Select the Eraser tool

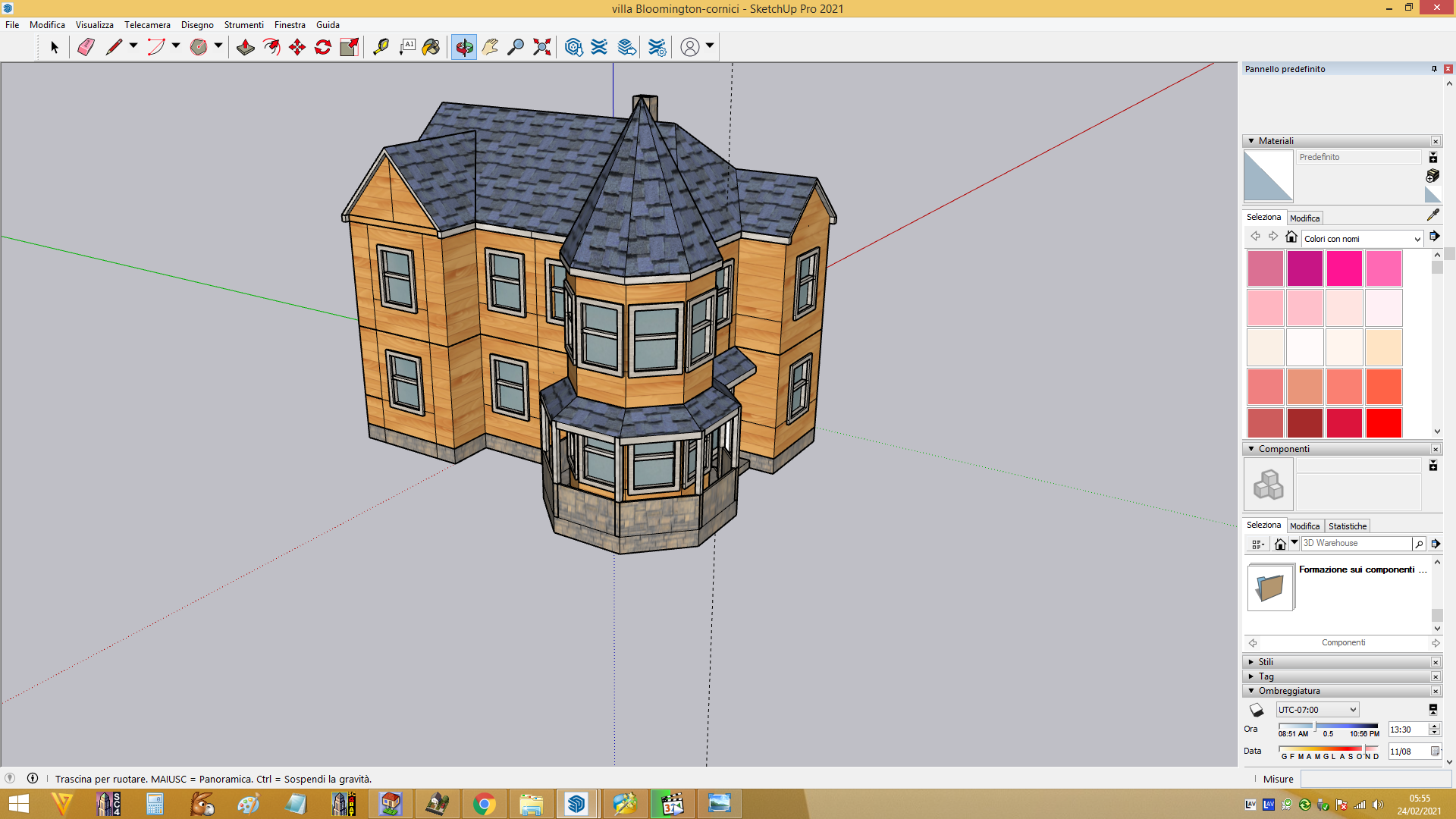(86, 47)
